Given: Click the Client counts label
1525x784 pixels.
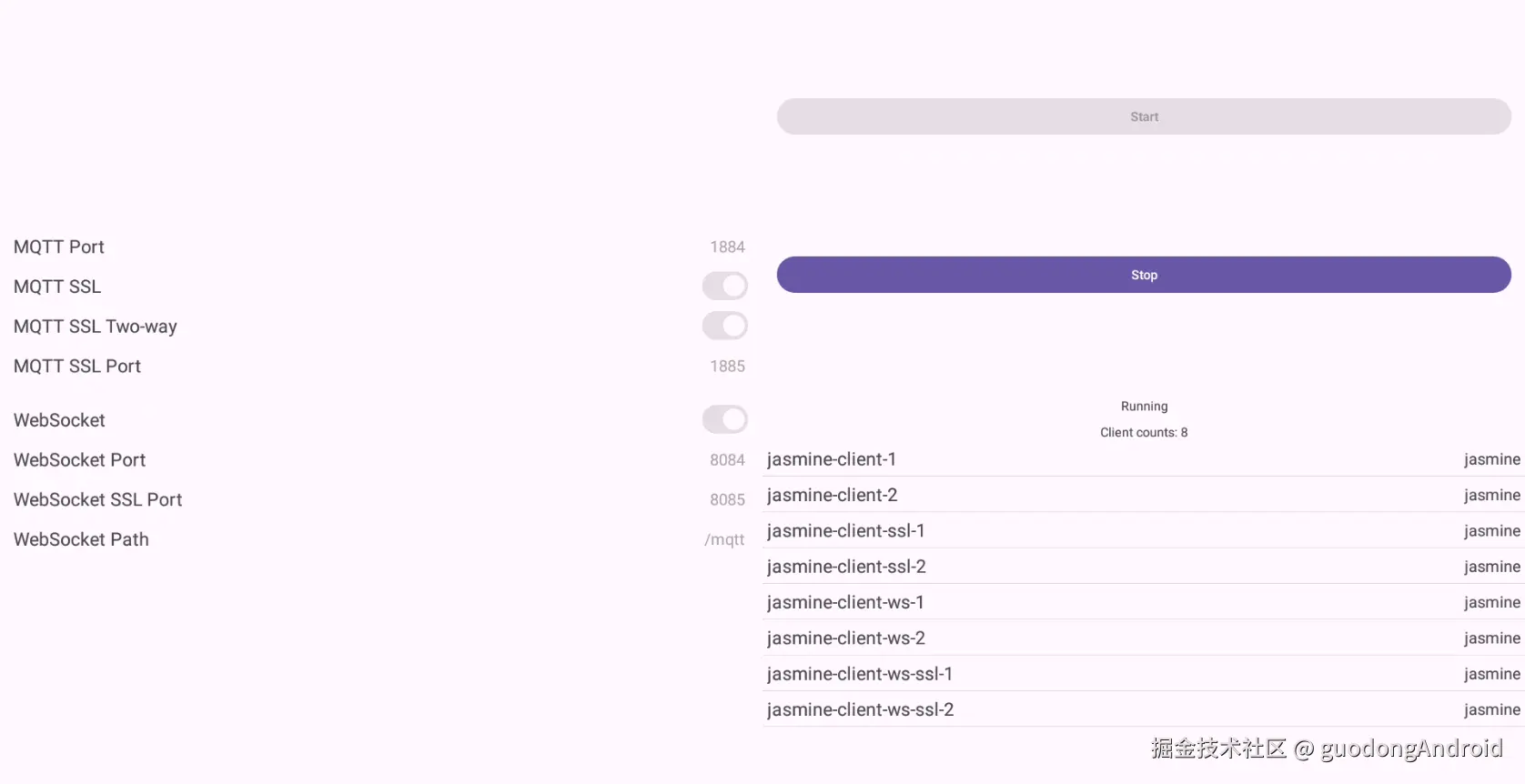Looking at the screenshot, I should [x=1144, y=433].
